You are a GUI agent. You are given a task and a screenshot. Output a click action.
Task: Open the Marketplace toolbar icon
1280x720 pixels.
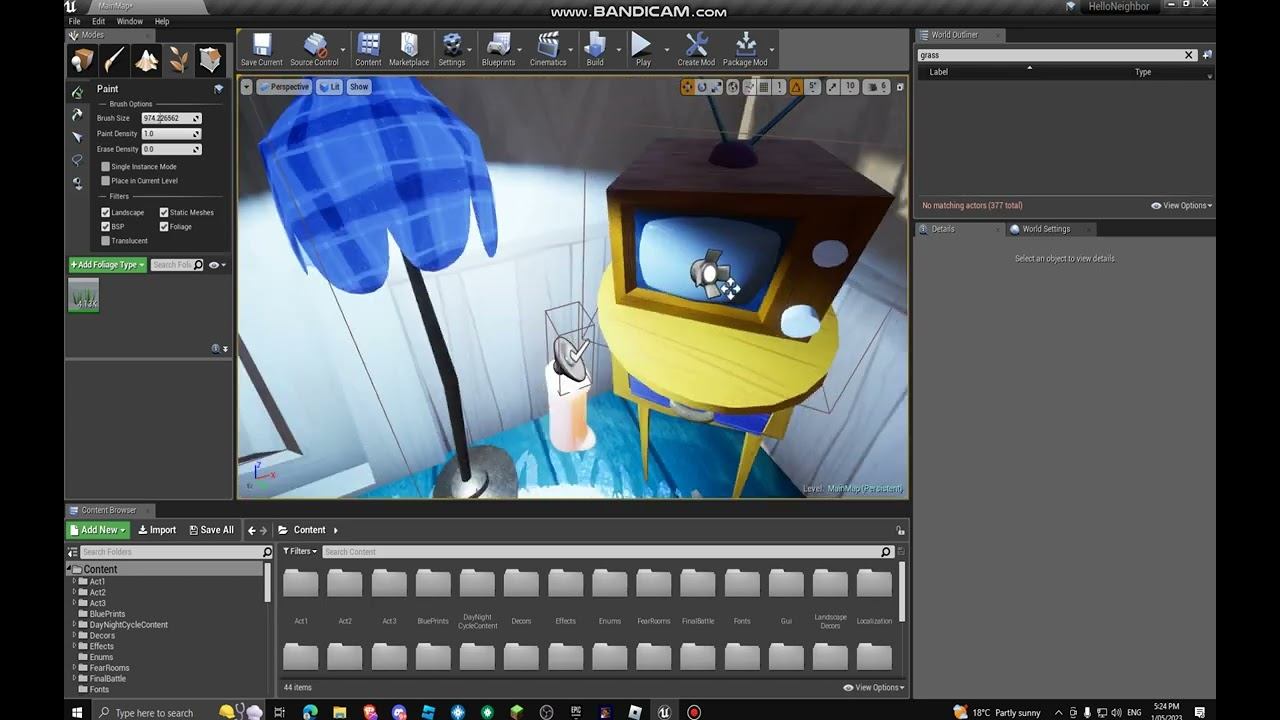[409, 49]
